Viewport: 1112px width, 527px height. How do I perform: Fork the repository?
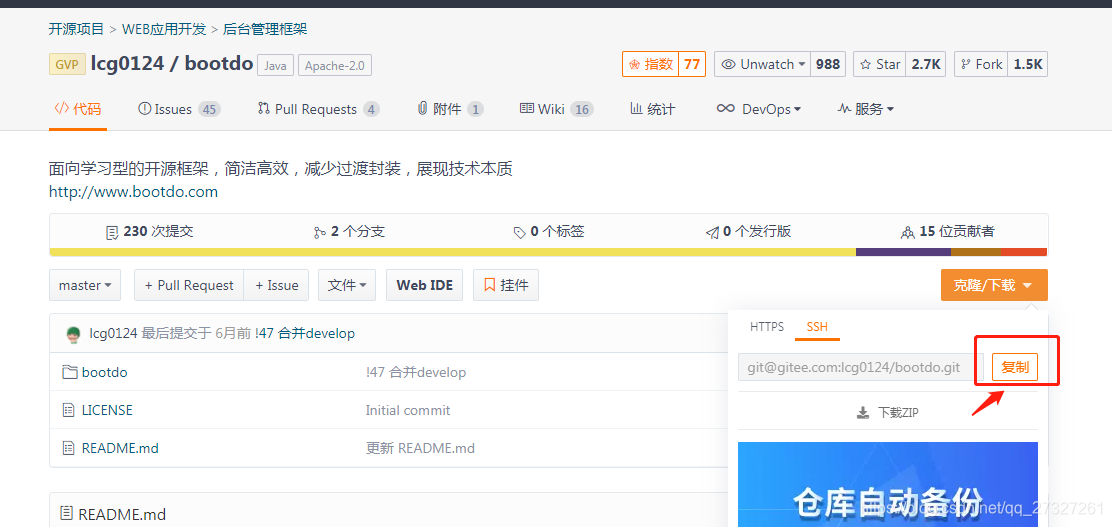981,65
